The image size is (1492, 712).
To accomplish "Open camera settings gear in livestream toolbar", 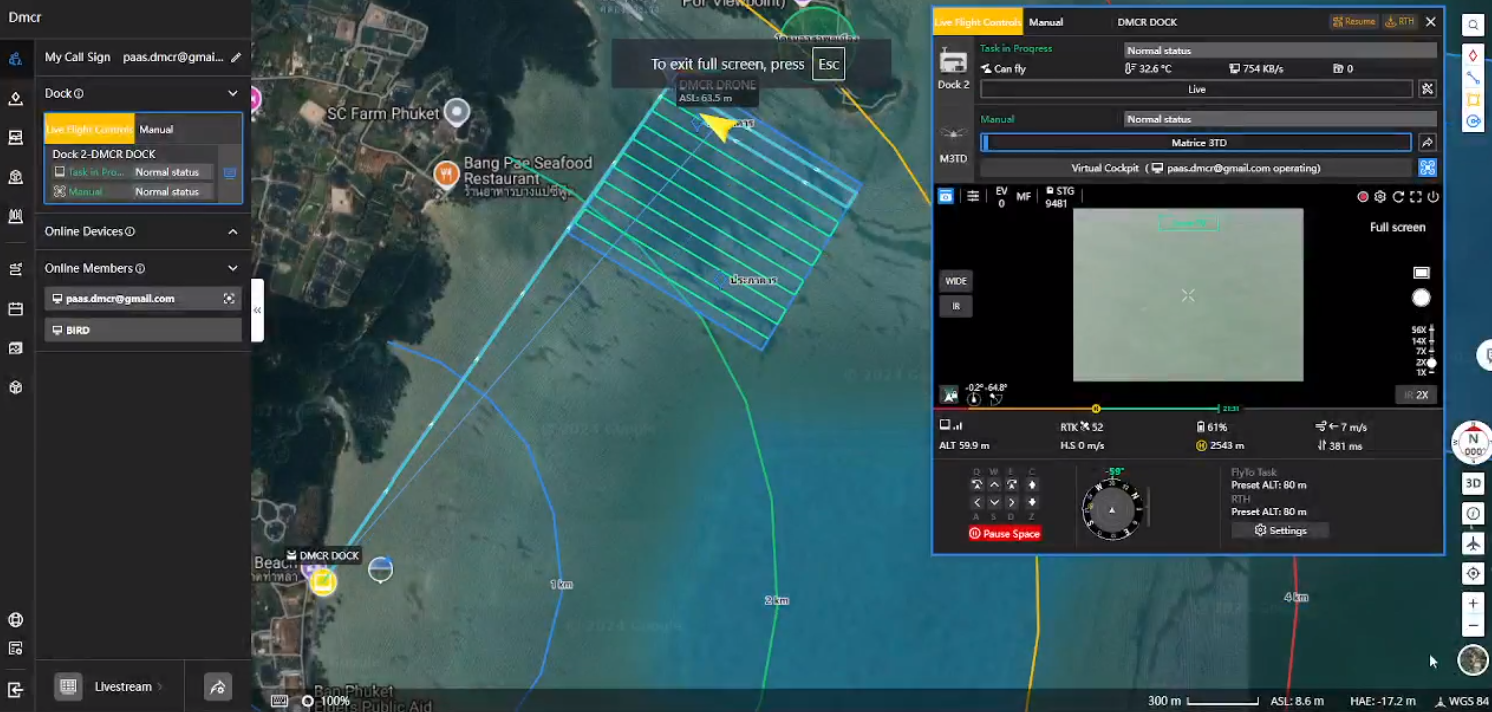I will (x=1380, y=197).
